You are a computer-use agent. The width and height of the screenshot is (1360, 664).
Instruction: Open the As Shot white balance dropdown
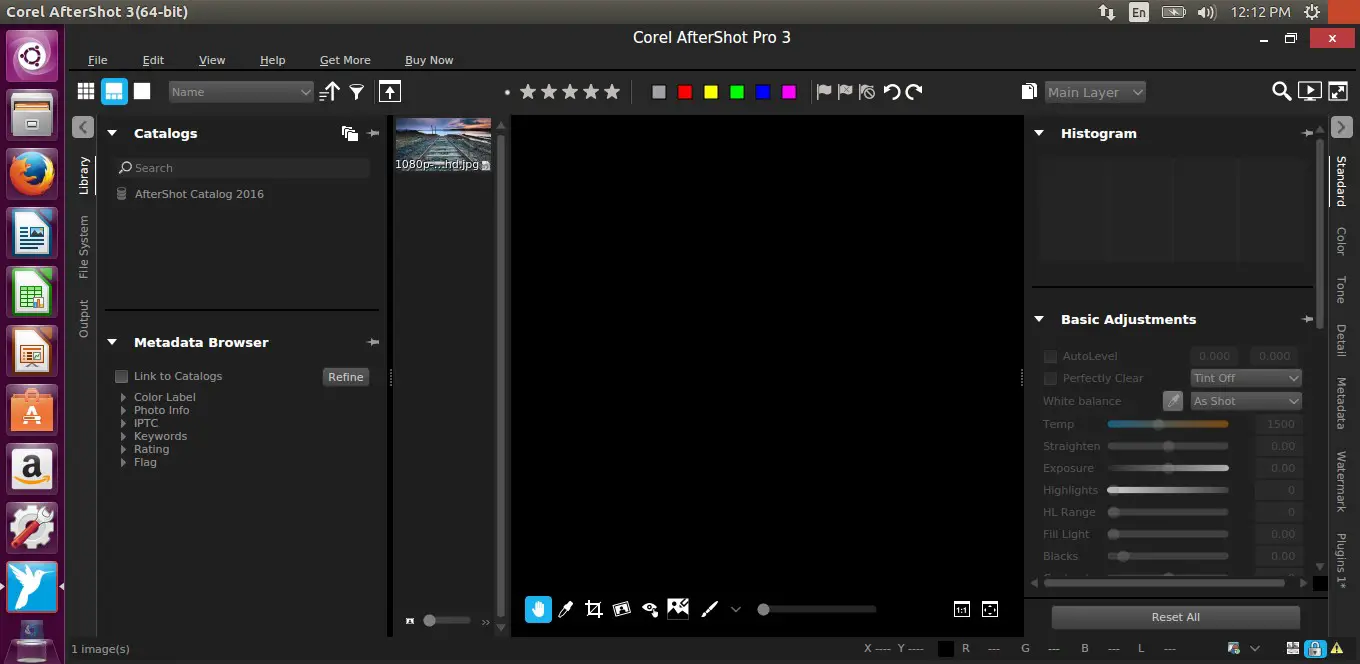coord(1246,401)
